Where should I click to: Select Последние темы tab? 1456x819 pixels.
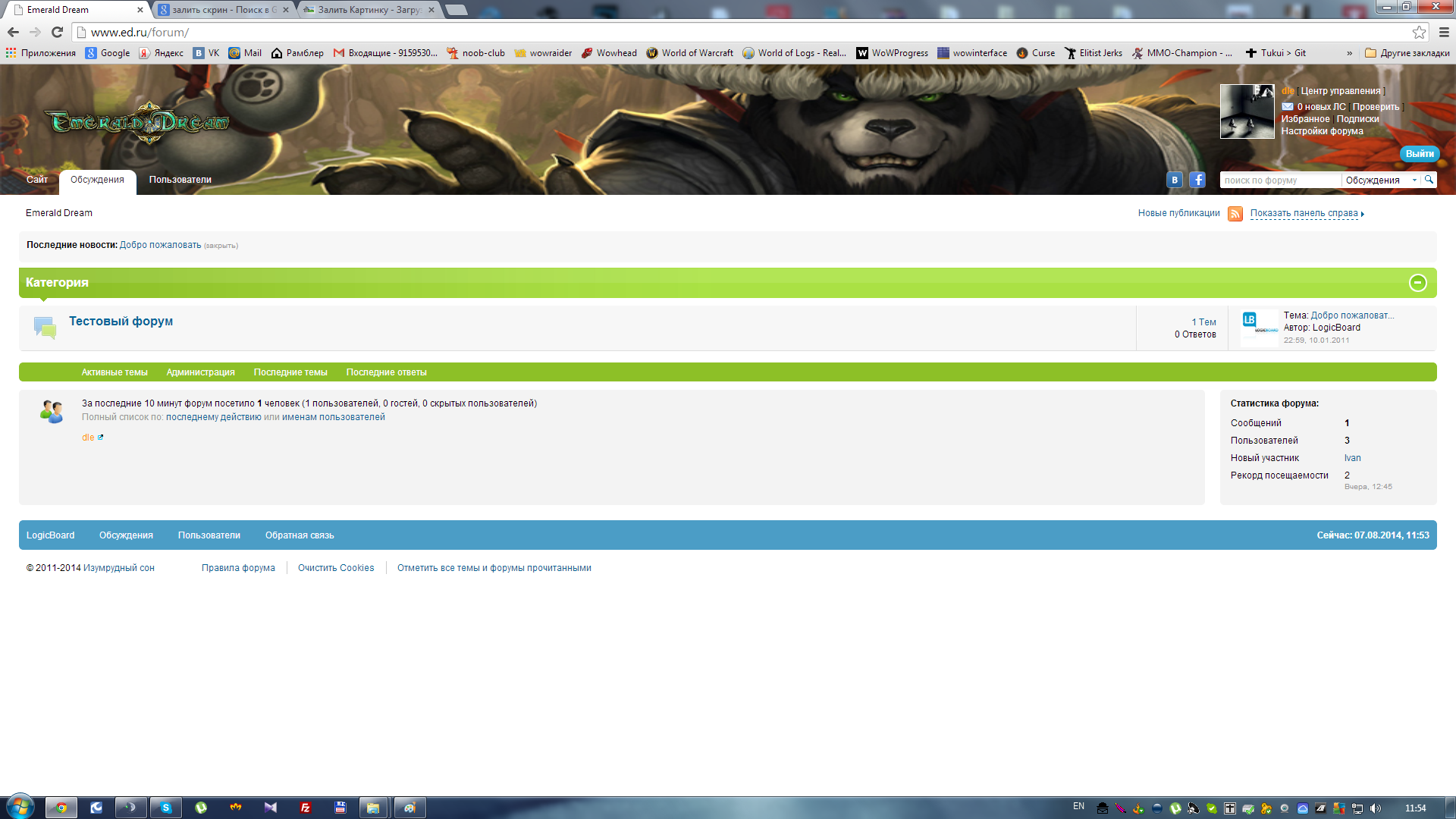tap(290, 372)
